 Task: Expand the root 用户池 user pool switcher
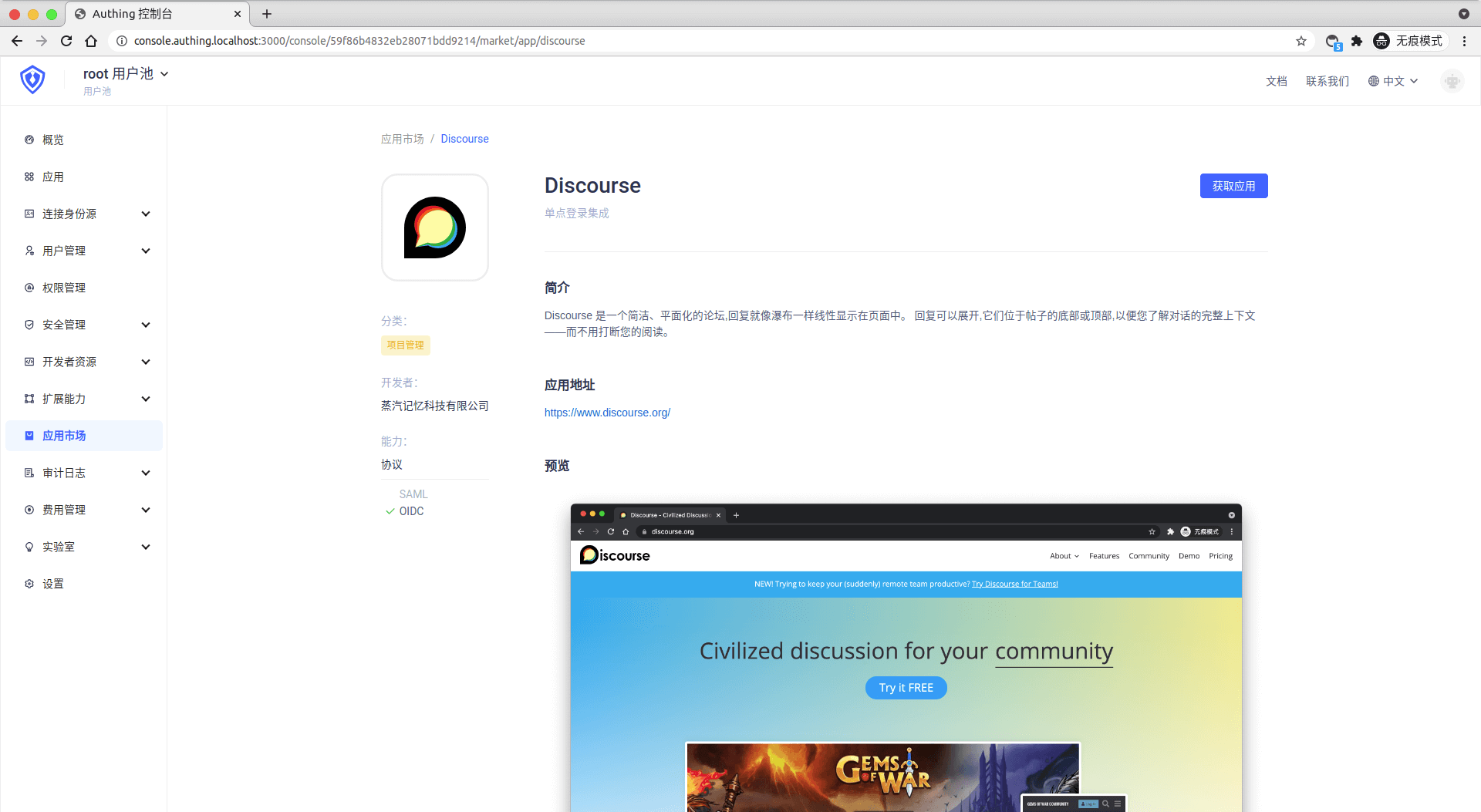[x=126, y=74]
